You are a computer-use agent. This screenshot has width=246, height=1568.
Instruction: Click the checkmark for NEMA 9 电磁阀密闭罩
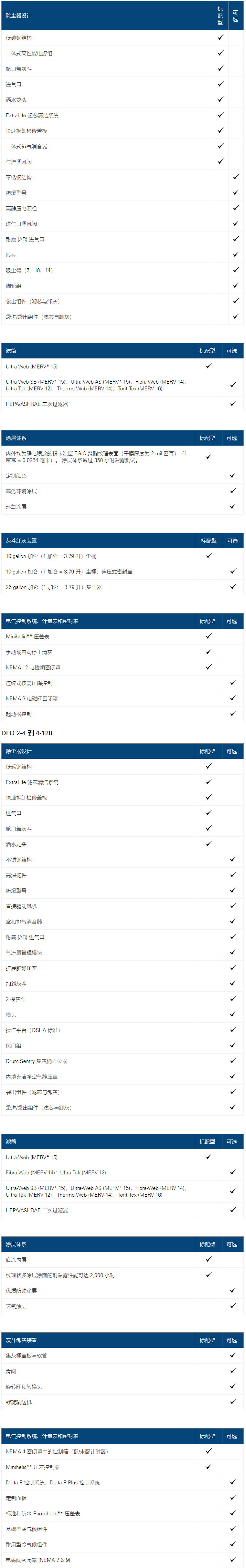[233, 698]
